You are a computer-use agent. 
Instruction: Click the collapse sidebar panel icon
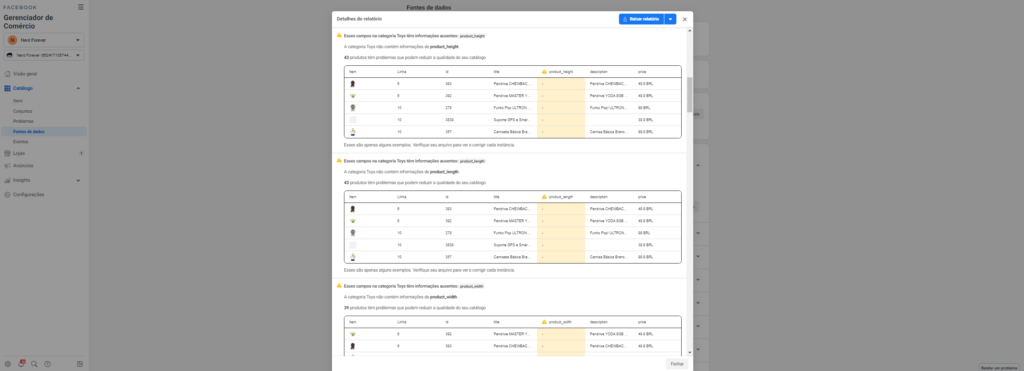80,364
